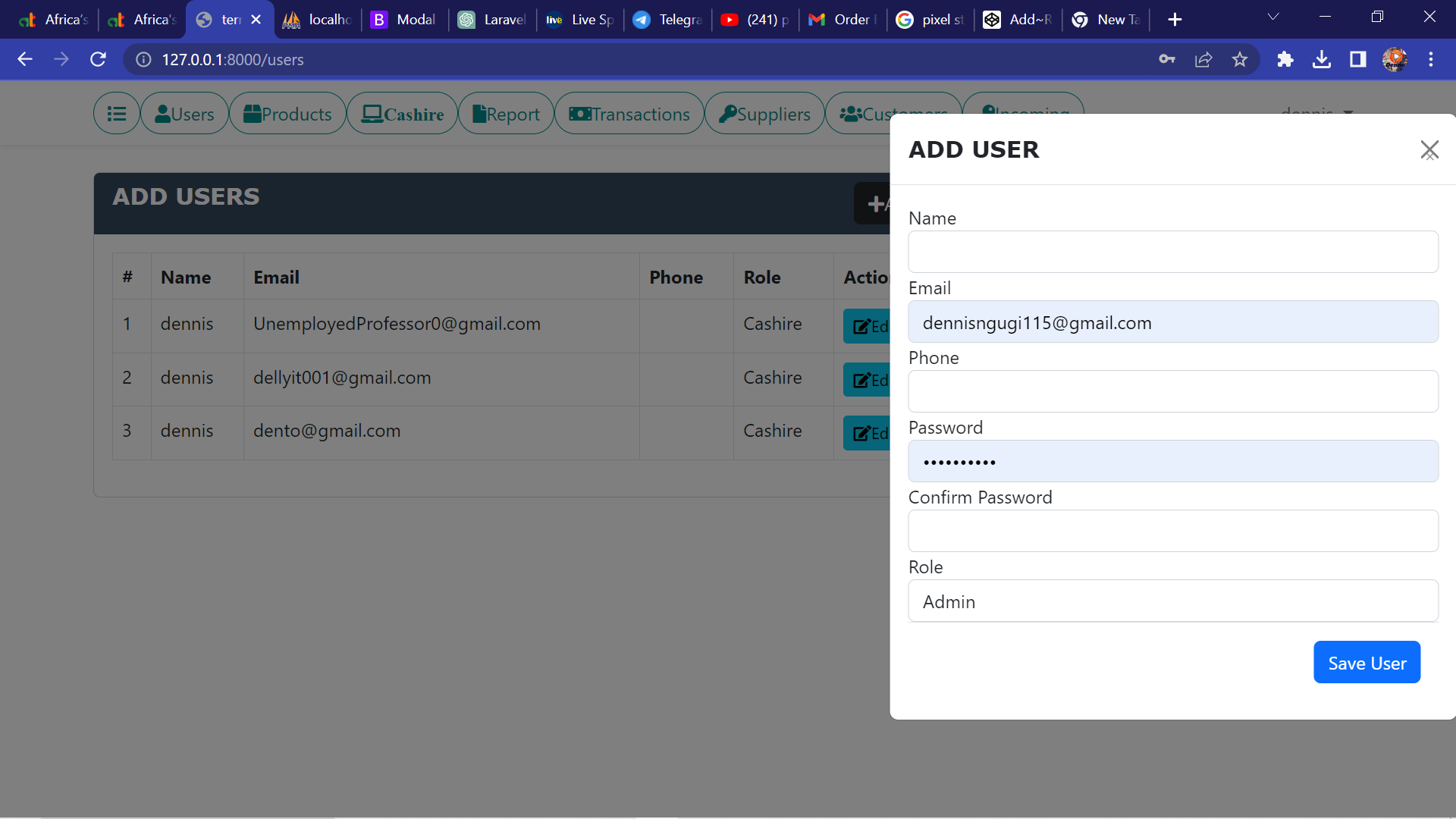Image resolution: width=1456 pixels, height=819 pixels.
Task: Open the Chrome three-dot menu
Action: [x=1431, y=59]
